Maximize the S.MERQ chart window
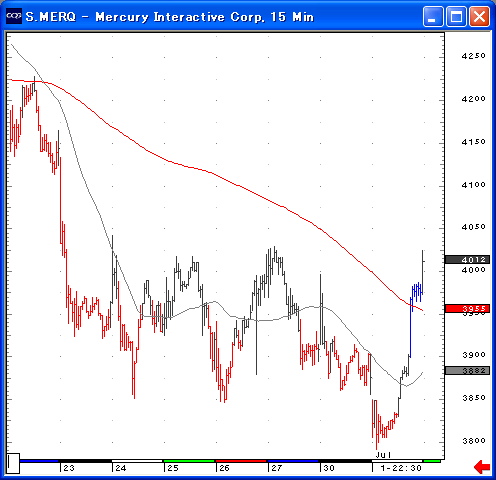 tap(456, 16)
